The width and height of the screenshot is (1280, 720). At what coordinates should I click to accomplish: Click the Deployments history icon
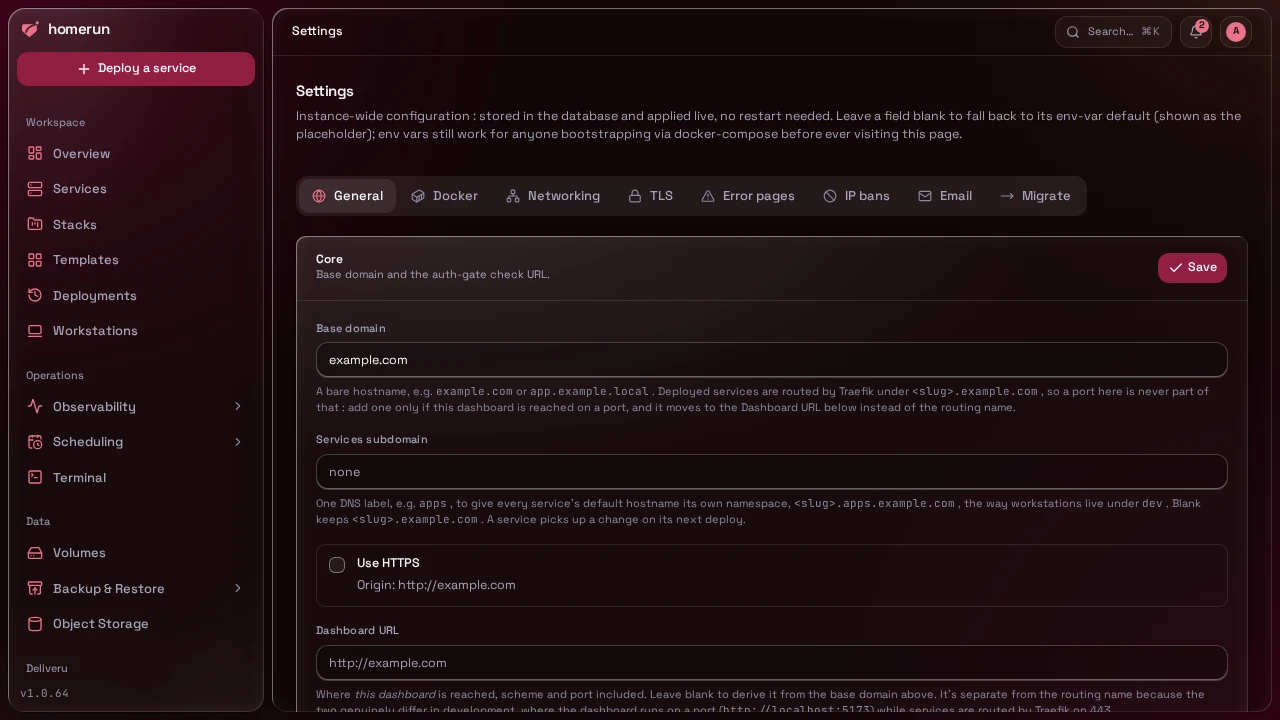35,295
